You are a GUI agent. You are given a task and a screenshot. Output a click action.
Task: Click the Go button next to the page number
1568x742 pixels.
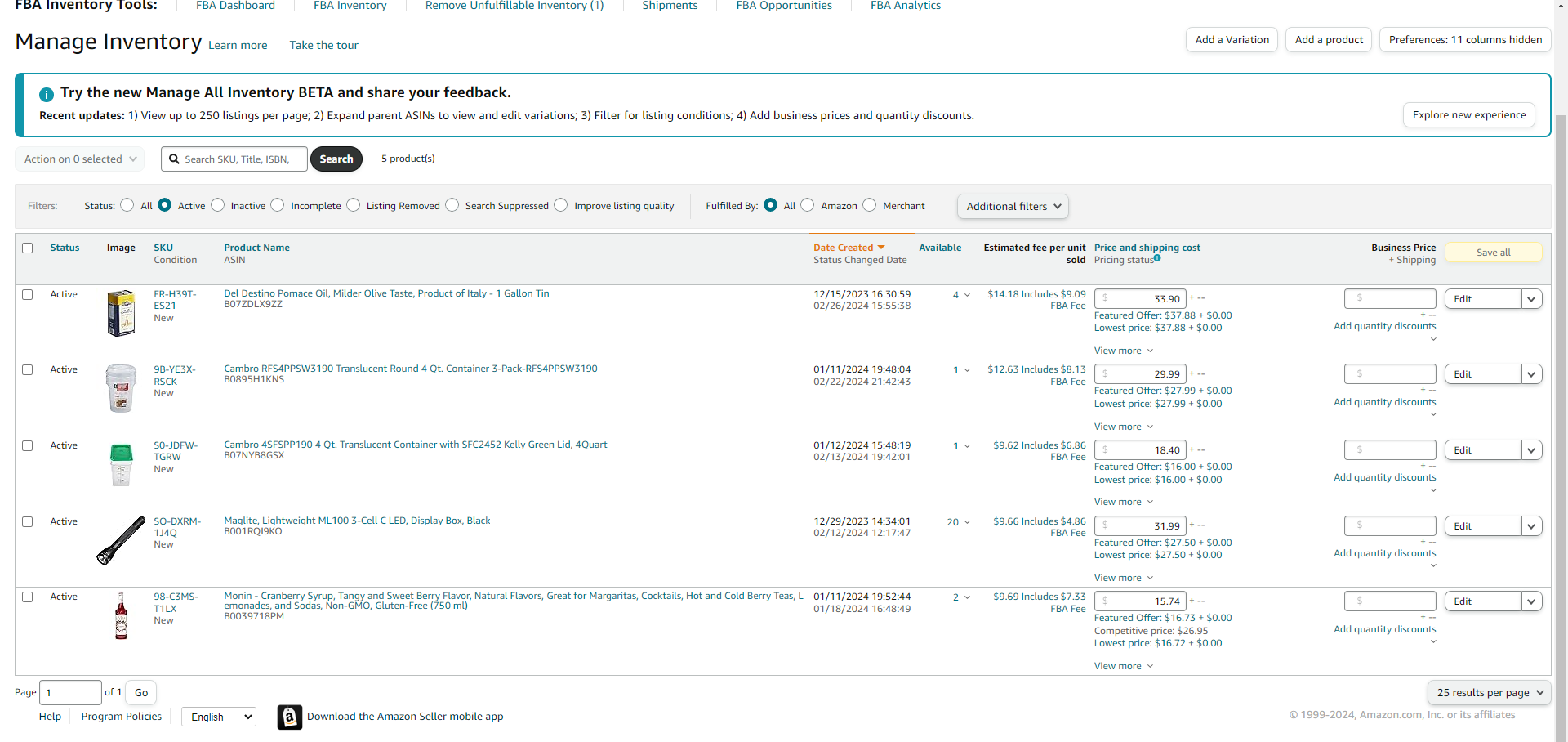click(141, 693)
